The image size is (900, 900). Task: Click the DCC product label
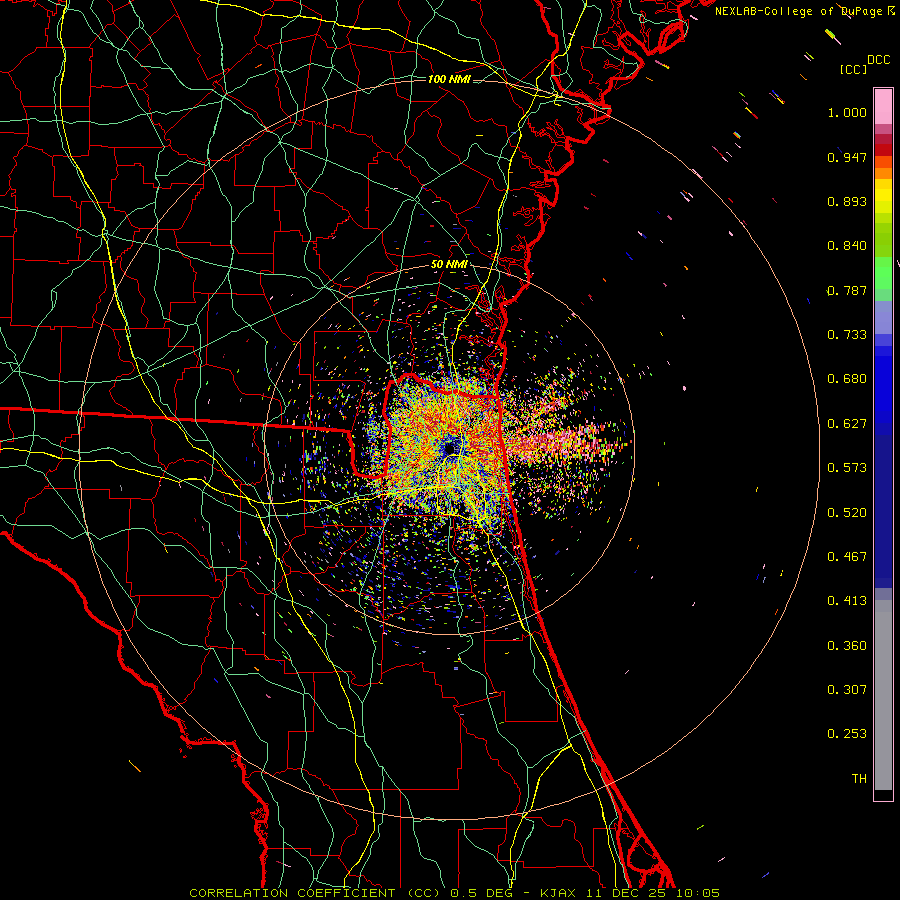(x=878, y=60)
